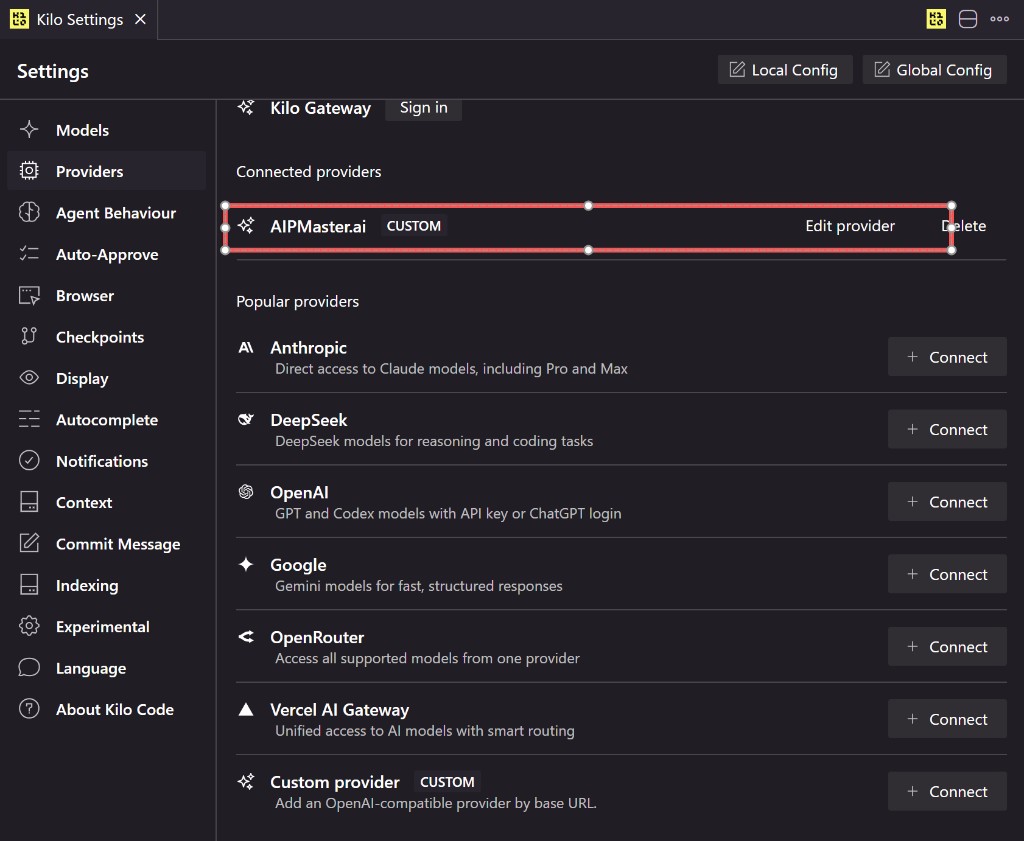Open the Experimental settings section
Screen dimensions: 1024x841
[x=106, y=626]
